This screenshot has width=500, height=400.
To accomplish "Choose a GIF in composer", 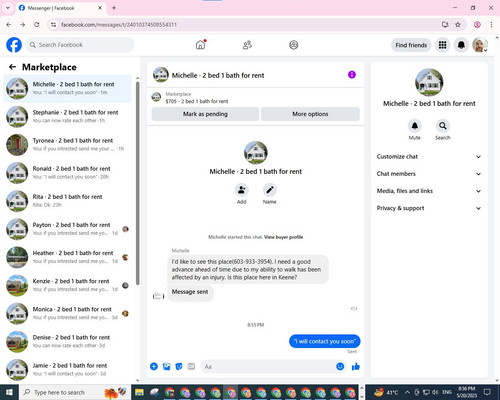I will 191,367.
